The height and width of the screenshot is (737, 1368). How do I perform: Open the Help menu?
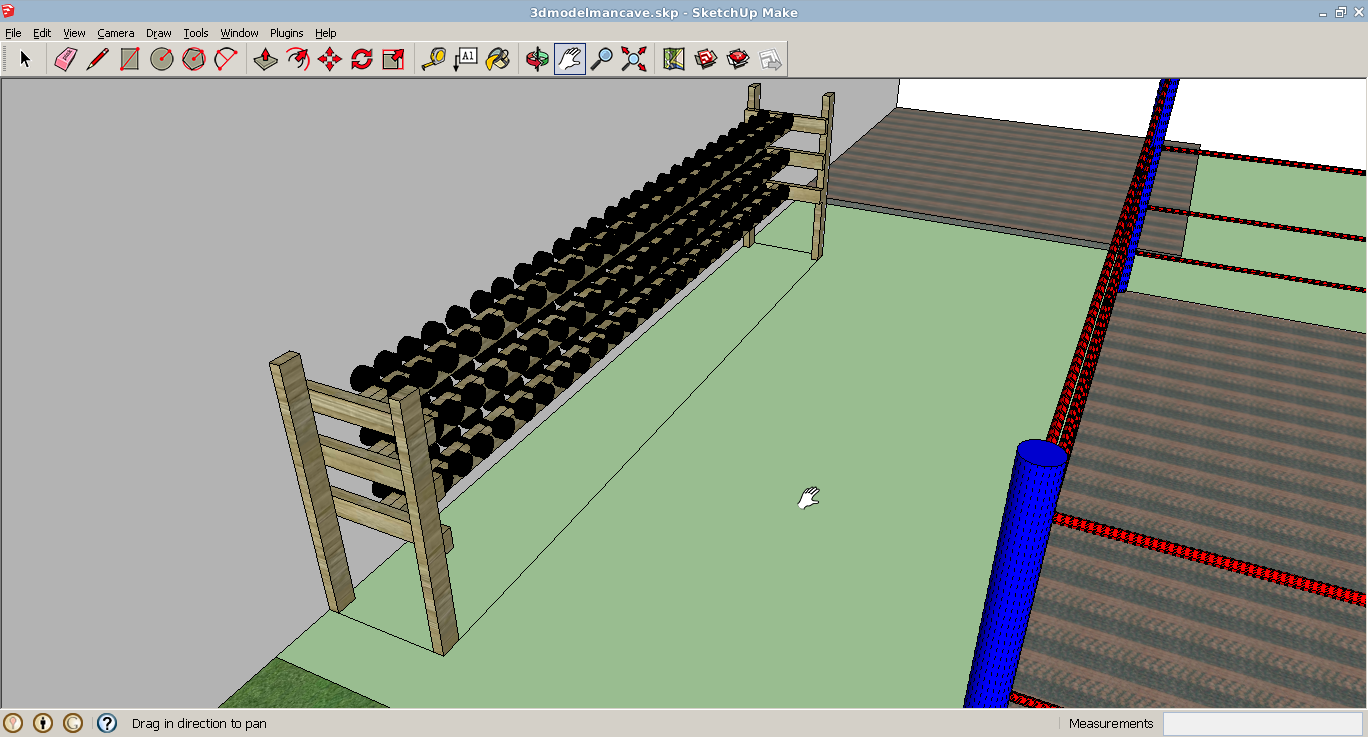click(326, 33)
